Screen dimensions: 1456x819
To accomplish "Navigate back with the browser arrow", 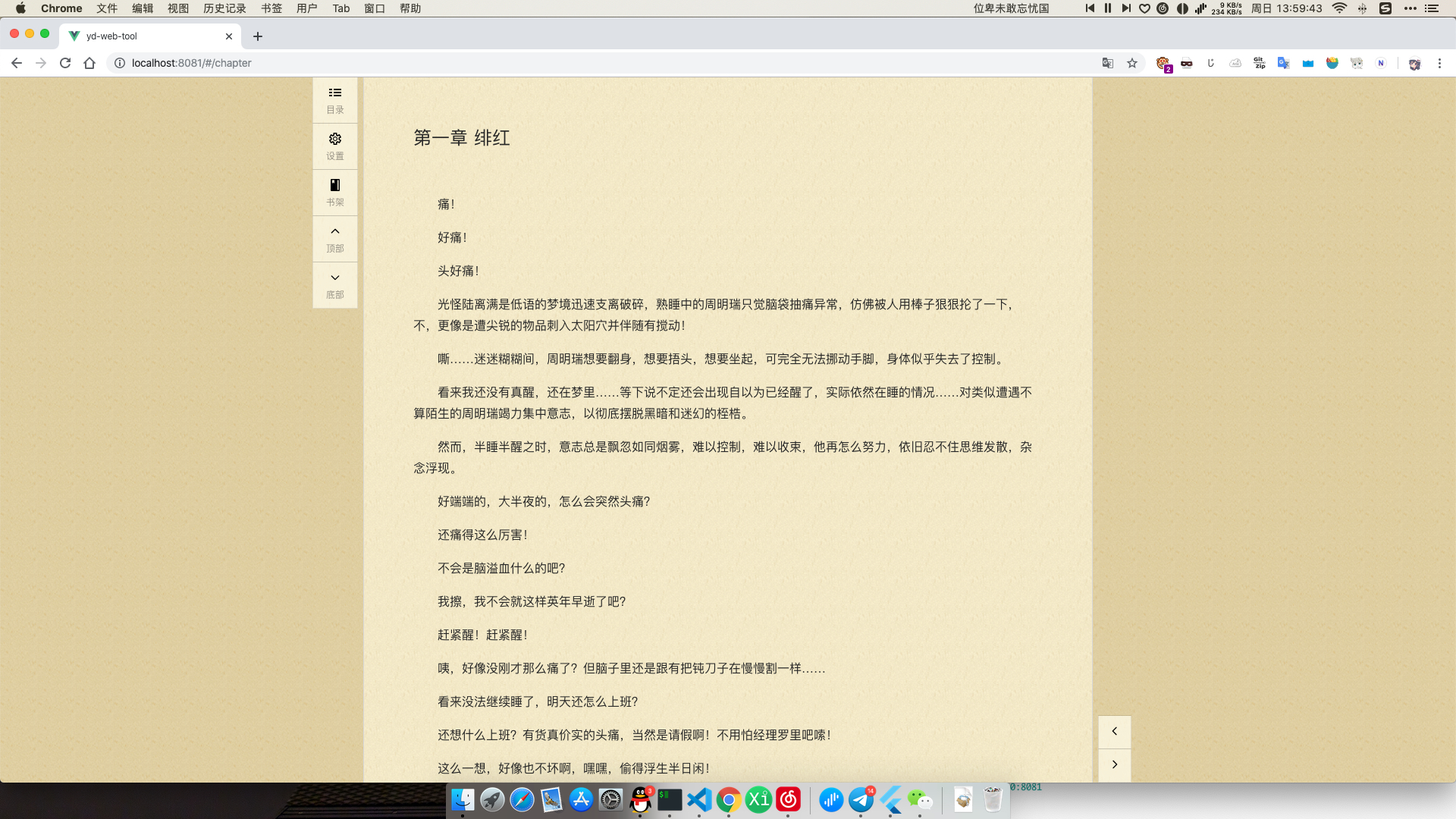I will [17, 63].
